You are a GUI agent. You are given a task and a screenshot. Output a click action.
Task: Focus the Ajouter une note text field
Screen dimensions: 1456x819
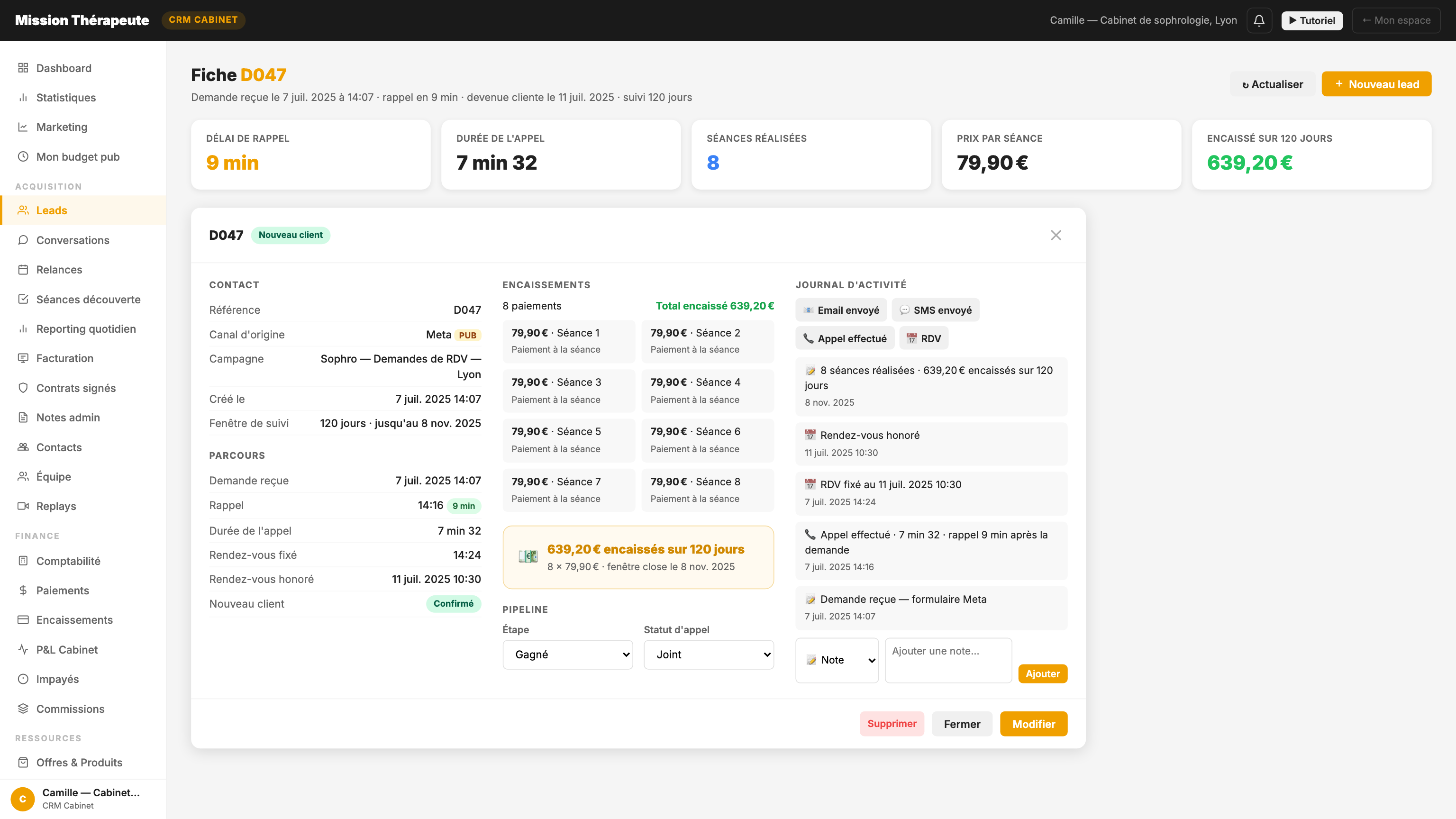pos(948,660)
